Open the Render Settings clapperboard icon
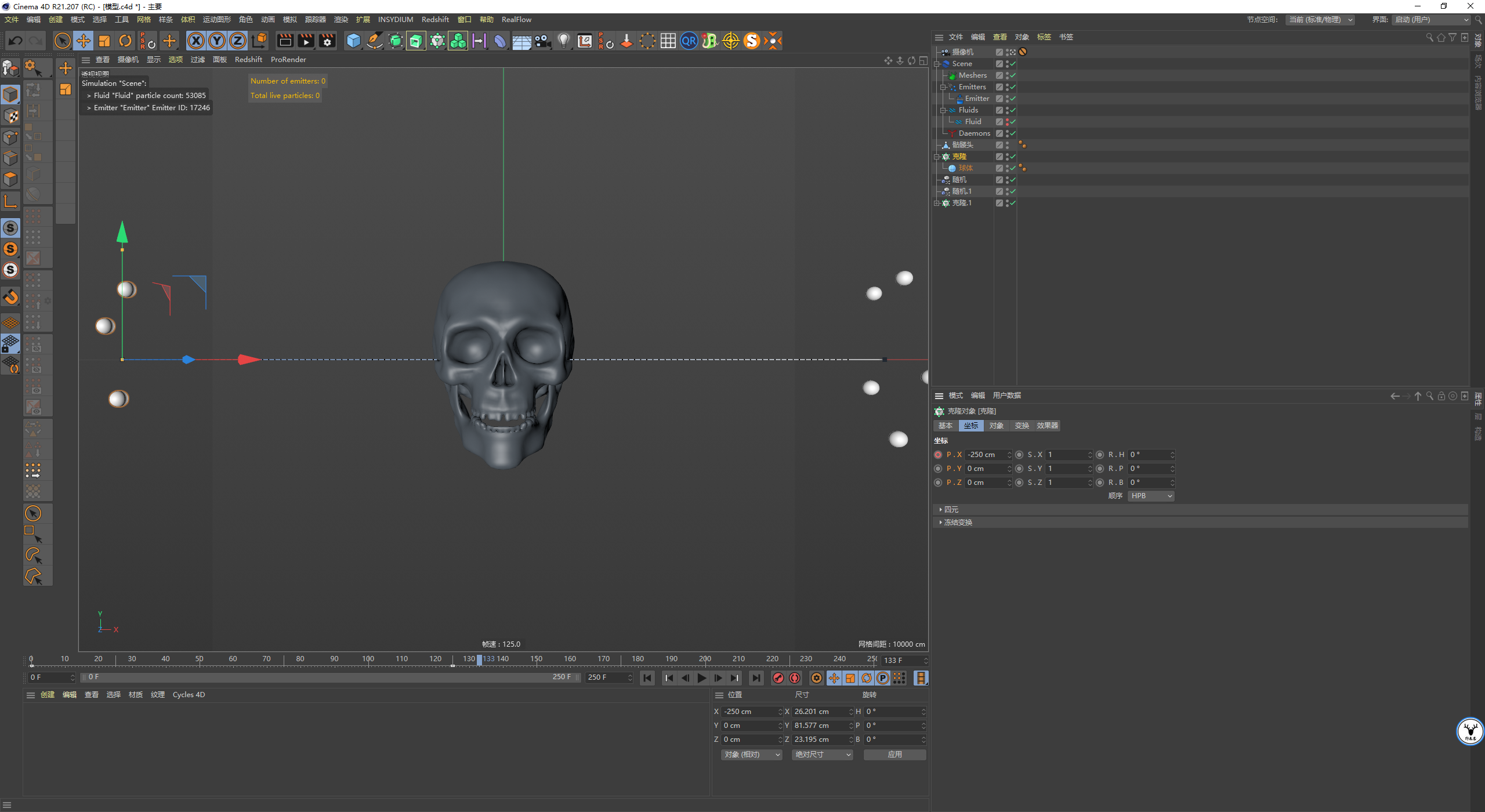 coord(327,41)
